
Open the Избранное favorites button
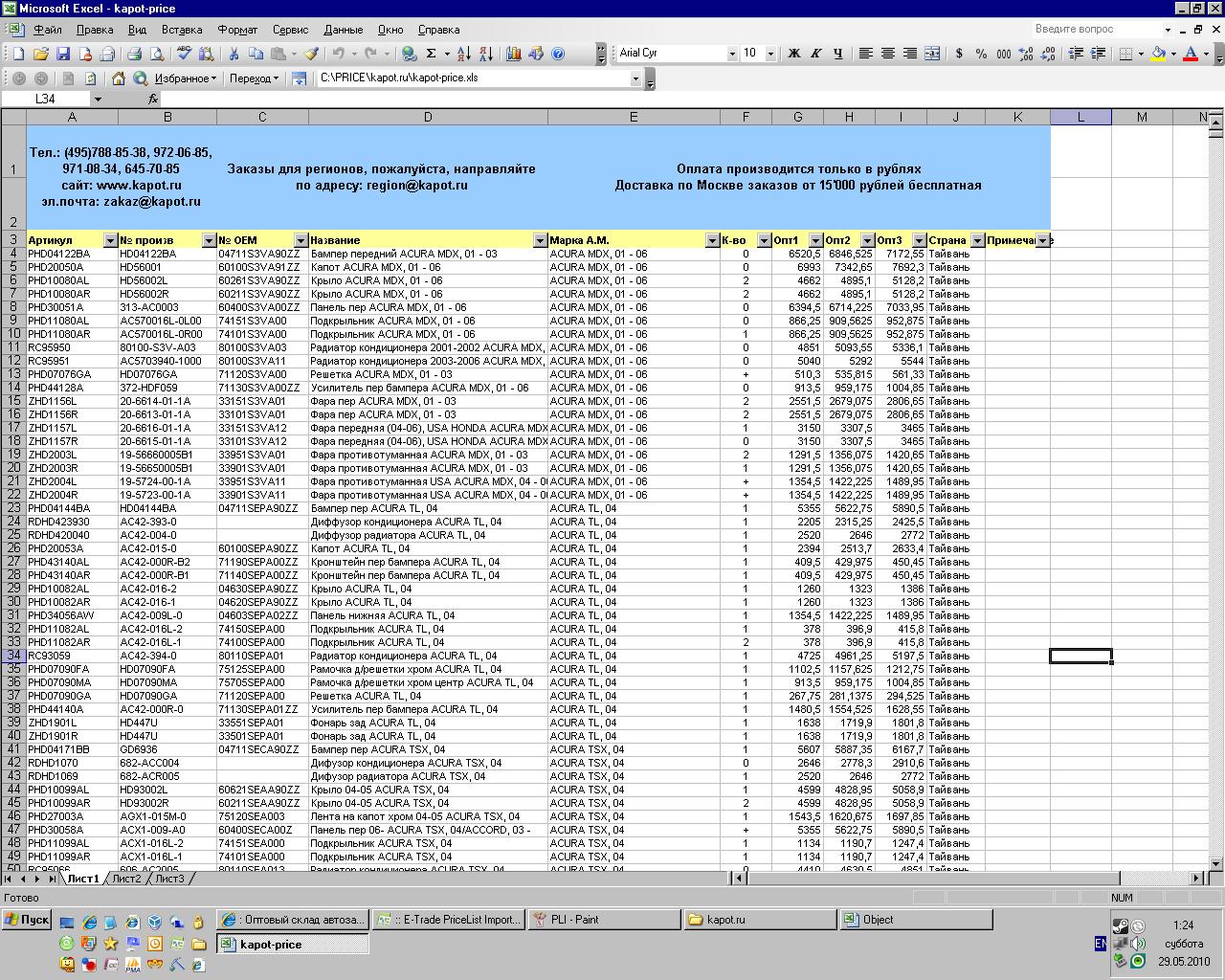click(186, 78)
